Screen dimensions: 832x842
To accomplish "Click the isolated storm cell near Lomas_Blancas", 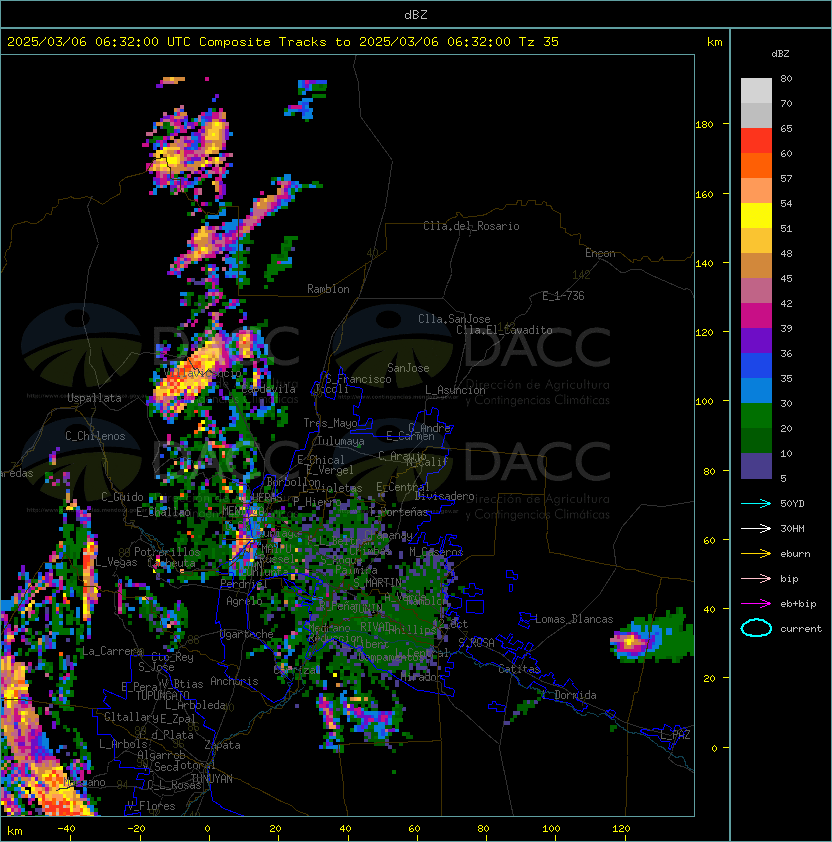I will pos(651,635).
